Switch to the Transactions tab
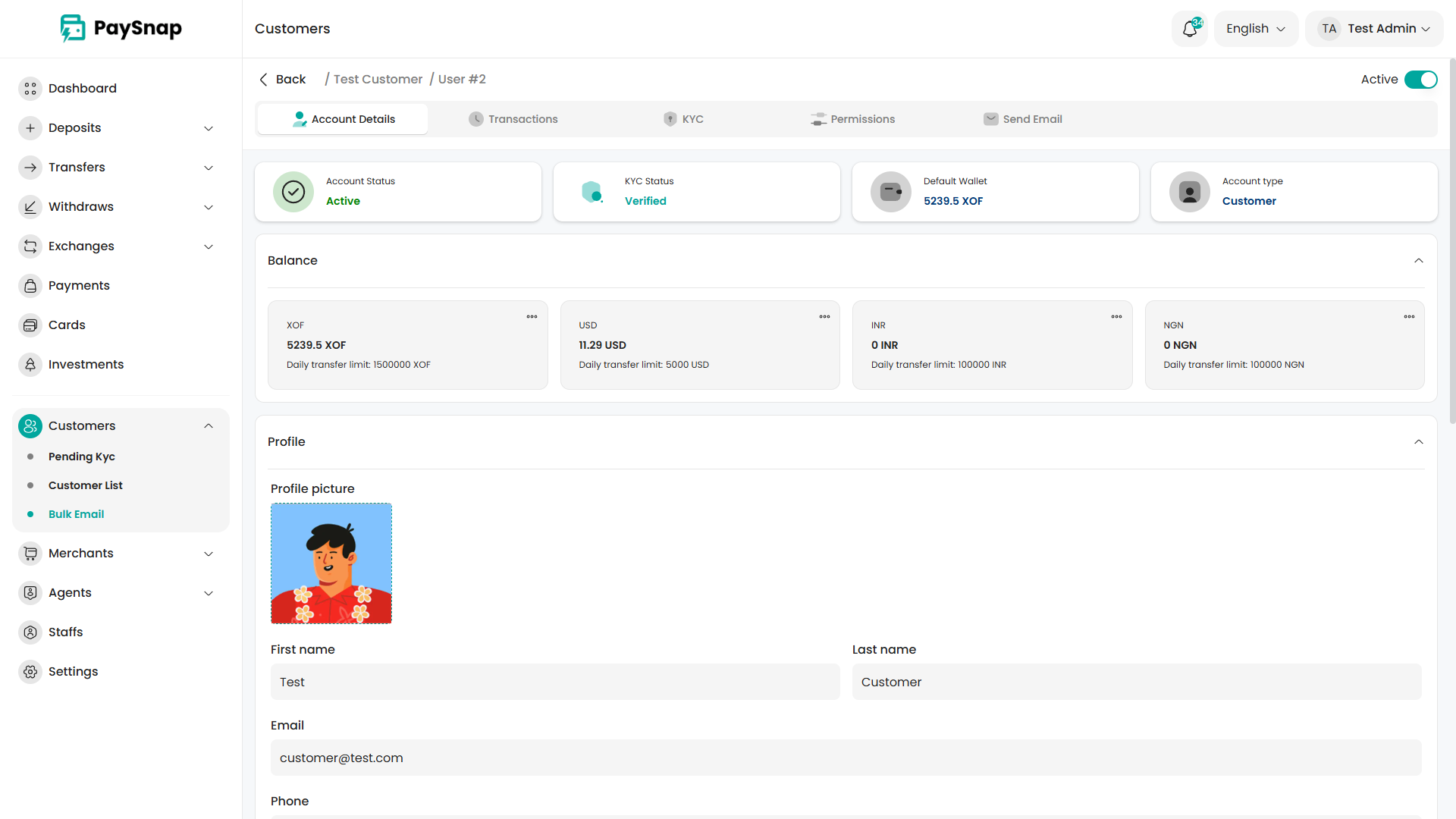Image resolution: width=1456 pixels, height=819 pixels. (x=513, y=119)
